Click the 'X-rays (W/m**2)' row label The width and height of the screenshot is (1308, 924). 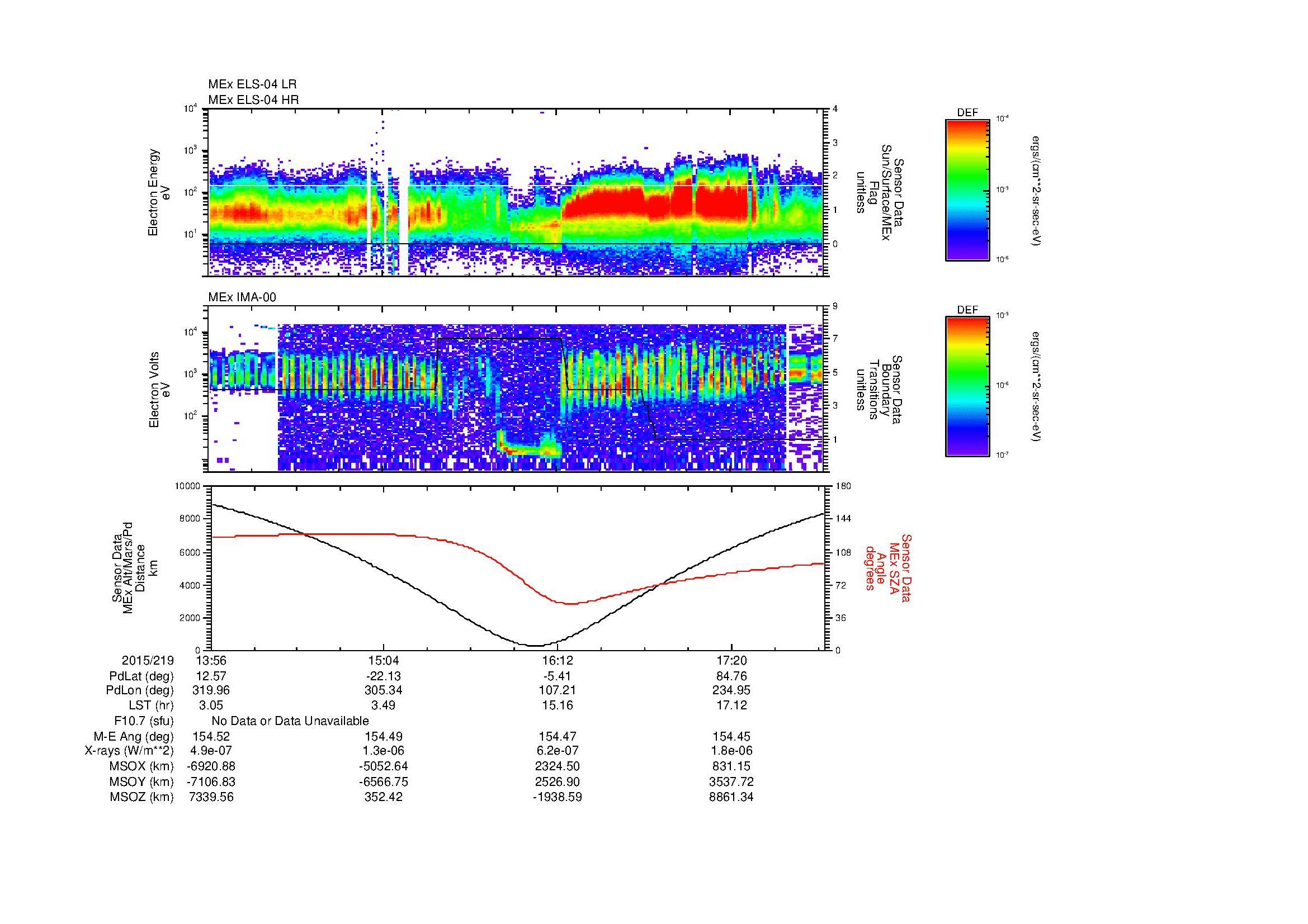(129, 751)
